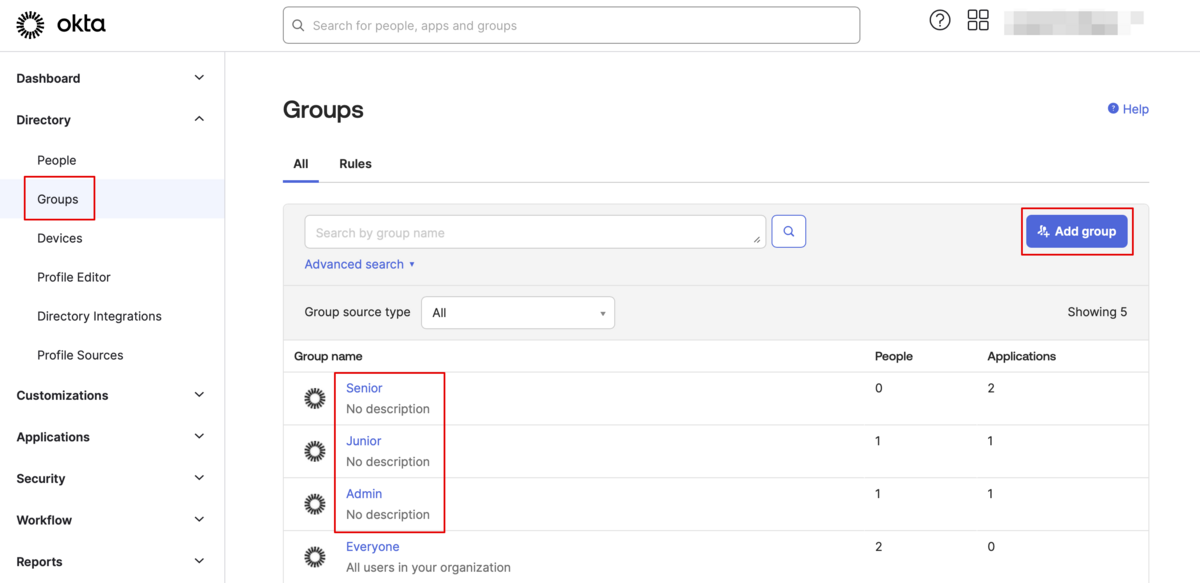This screenshot has width=1200, height=583.
Task: Click the Admin group icon
Action: (x=315, y=504)
